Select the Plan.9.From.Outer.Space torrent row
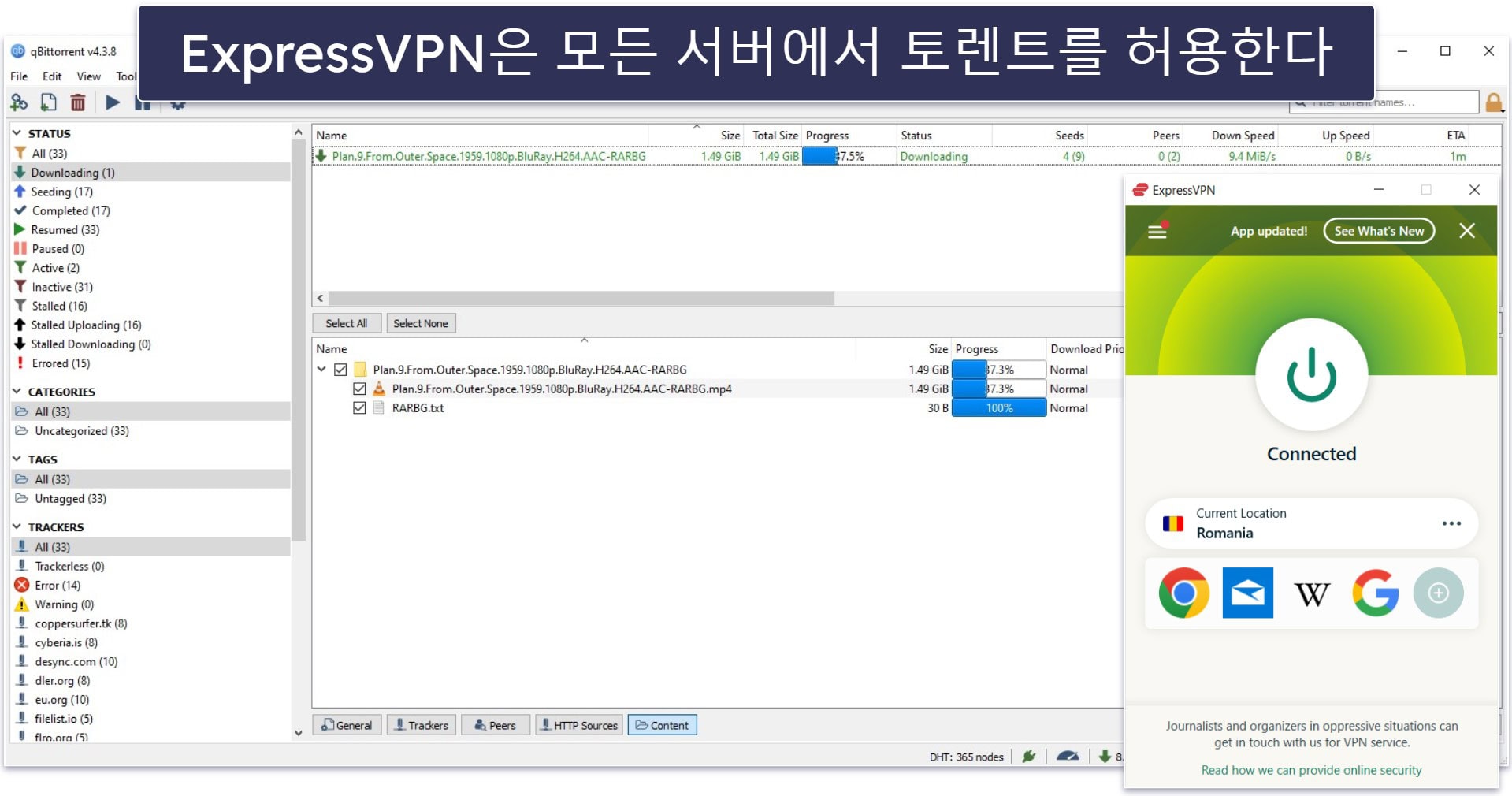The height and width of the screenshot is (796, 1512). point(906,156)
